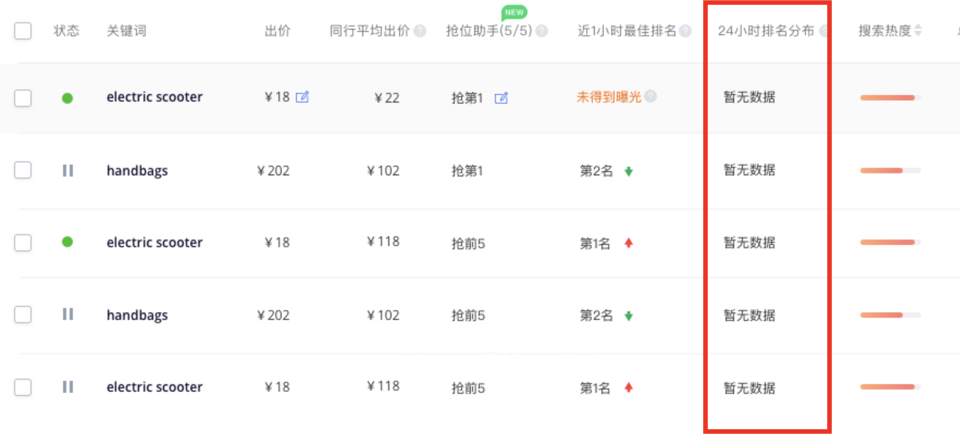Click help icon beside 近1小时最佳排名 header
Viewport: 960px width, 434px height.
tap(685, 31)
